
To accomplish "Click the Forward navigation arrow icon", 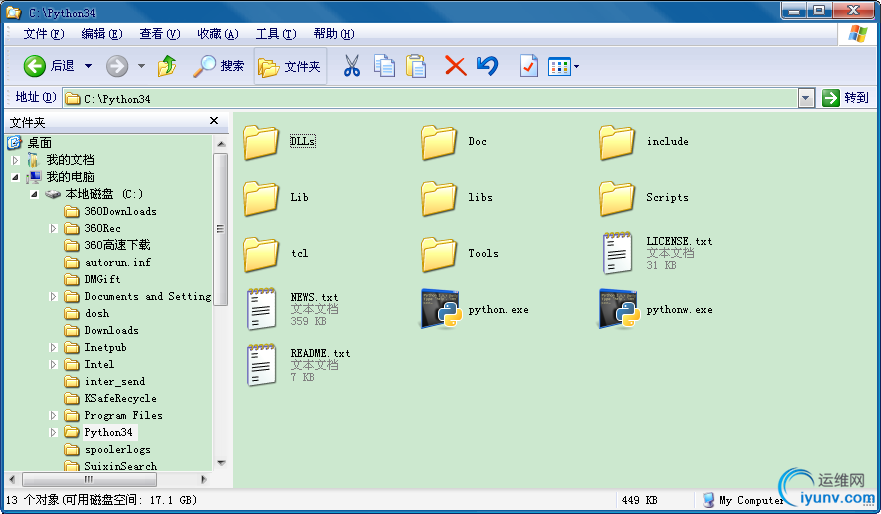I will coord(117,66).
